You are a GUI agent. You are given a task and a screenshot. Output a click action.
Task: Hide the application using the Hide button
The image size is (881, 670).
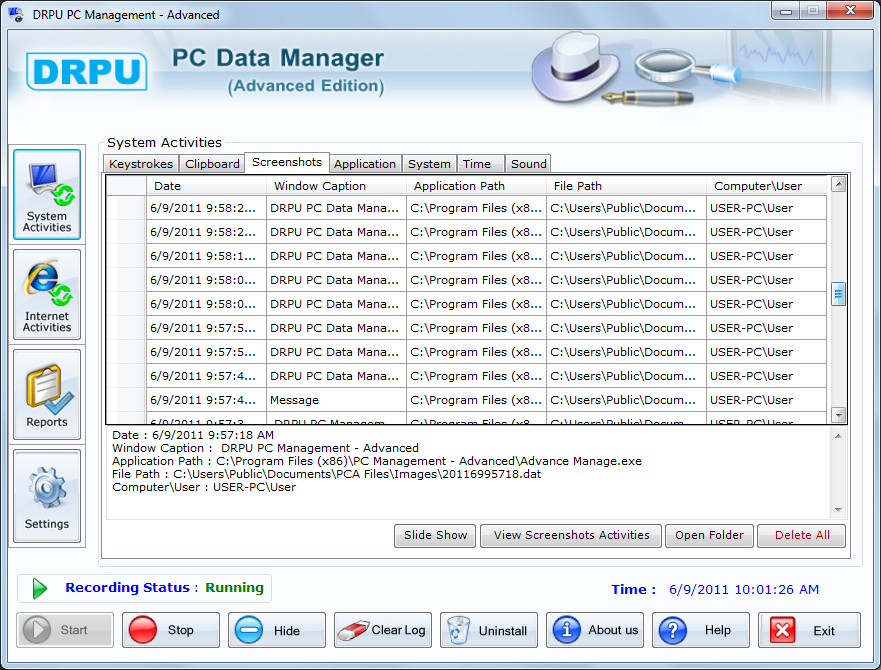(x=277, y=630)
